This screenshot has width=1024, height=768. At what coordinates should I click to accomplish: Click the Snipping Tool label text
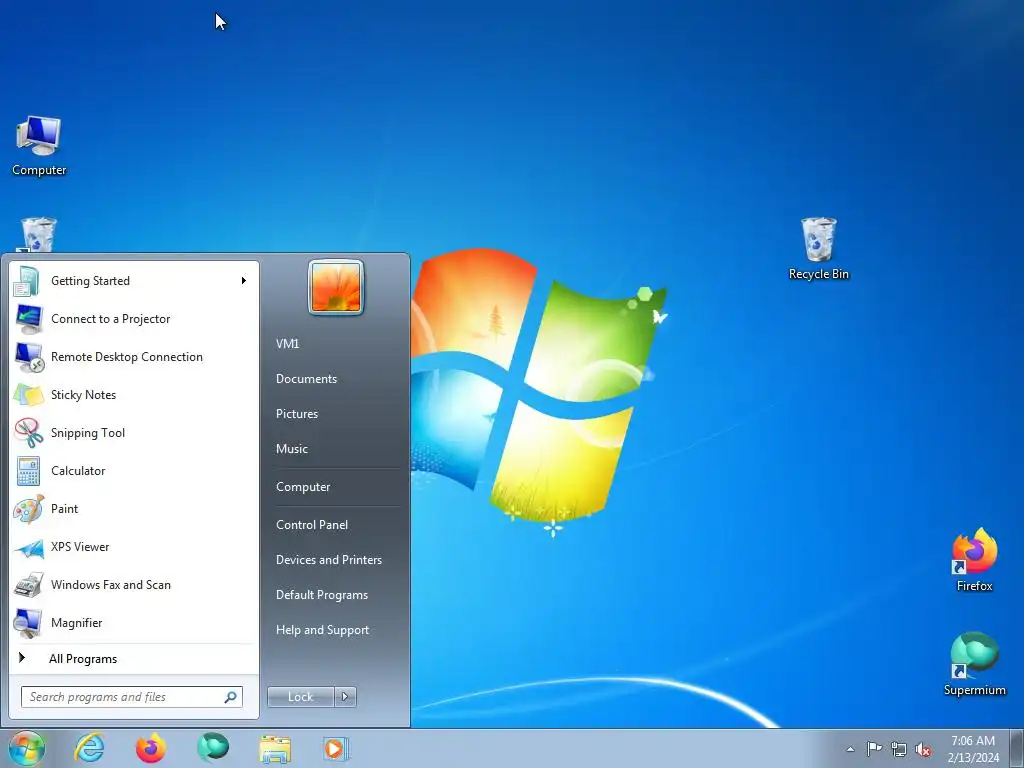pyautogui.click(x=88, y=433)
